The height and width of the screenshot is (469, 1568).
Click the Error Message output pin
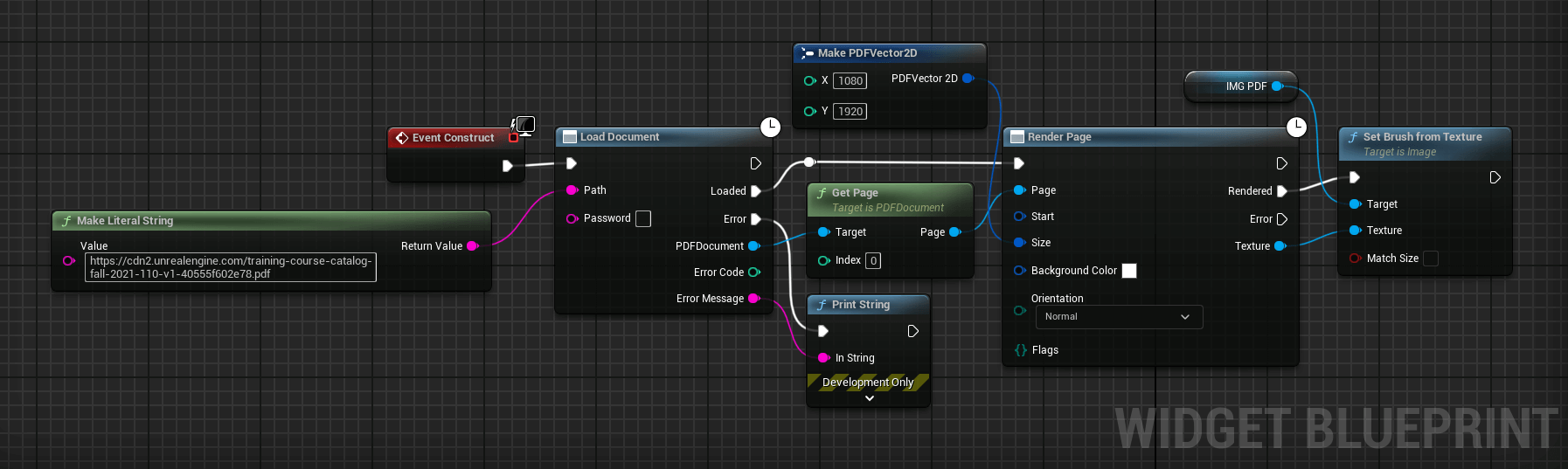[x=753, y=299]
